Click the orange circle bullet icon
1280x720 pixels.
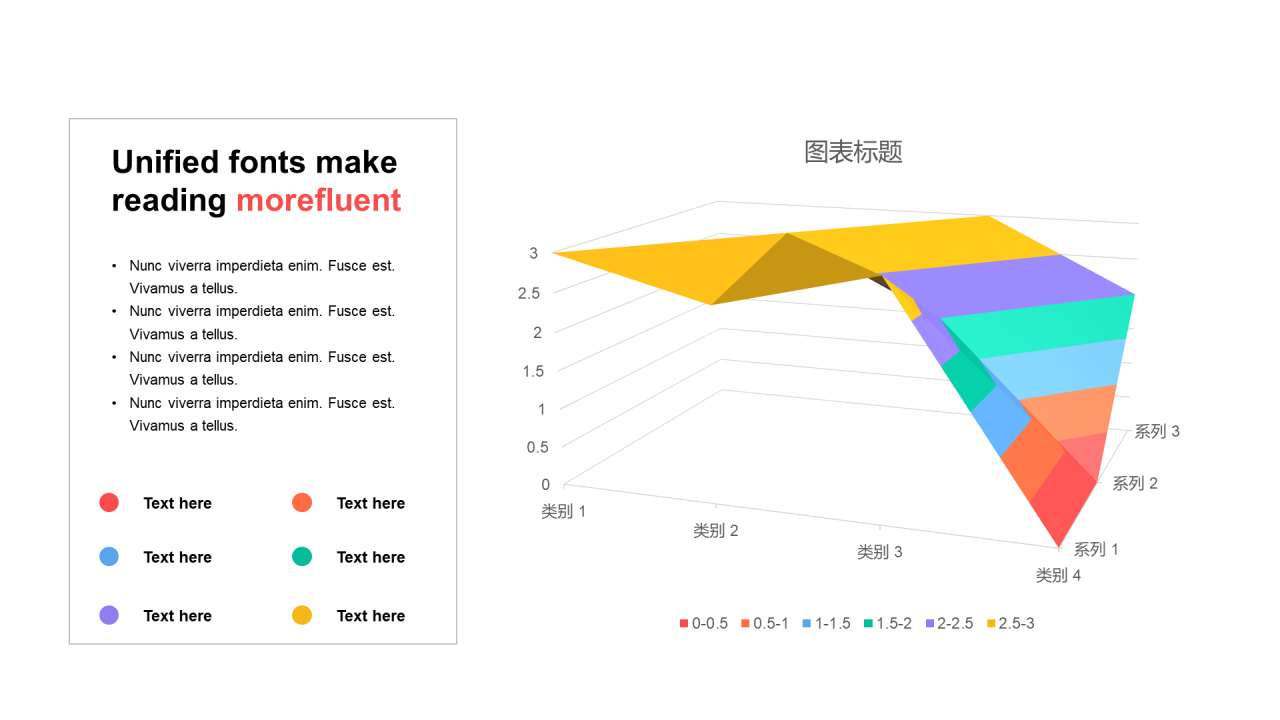click(x=302, y=503)
